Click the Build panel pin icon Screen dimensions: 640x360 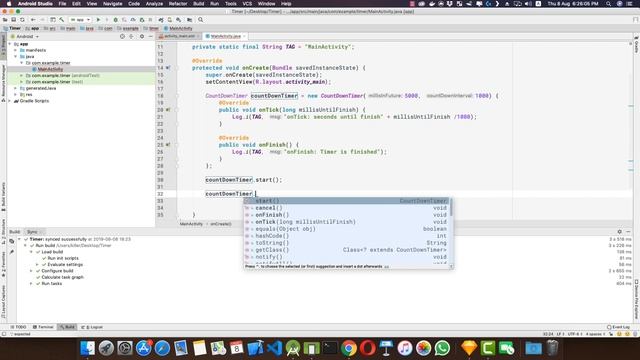11,252
